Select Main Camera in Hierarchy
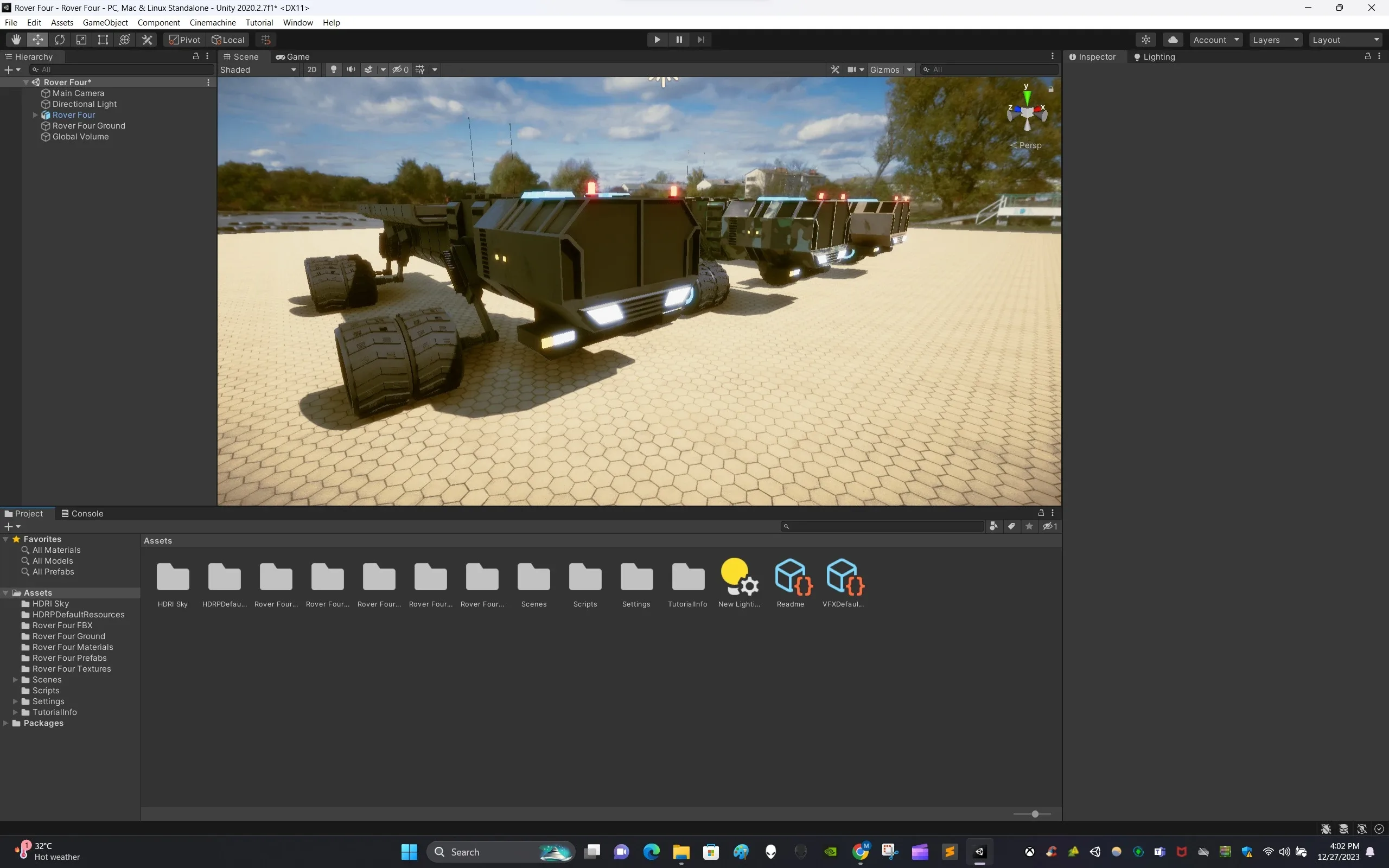This screenshot has height=868, width=1389. click(78, 93)
